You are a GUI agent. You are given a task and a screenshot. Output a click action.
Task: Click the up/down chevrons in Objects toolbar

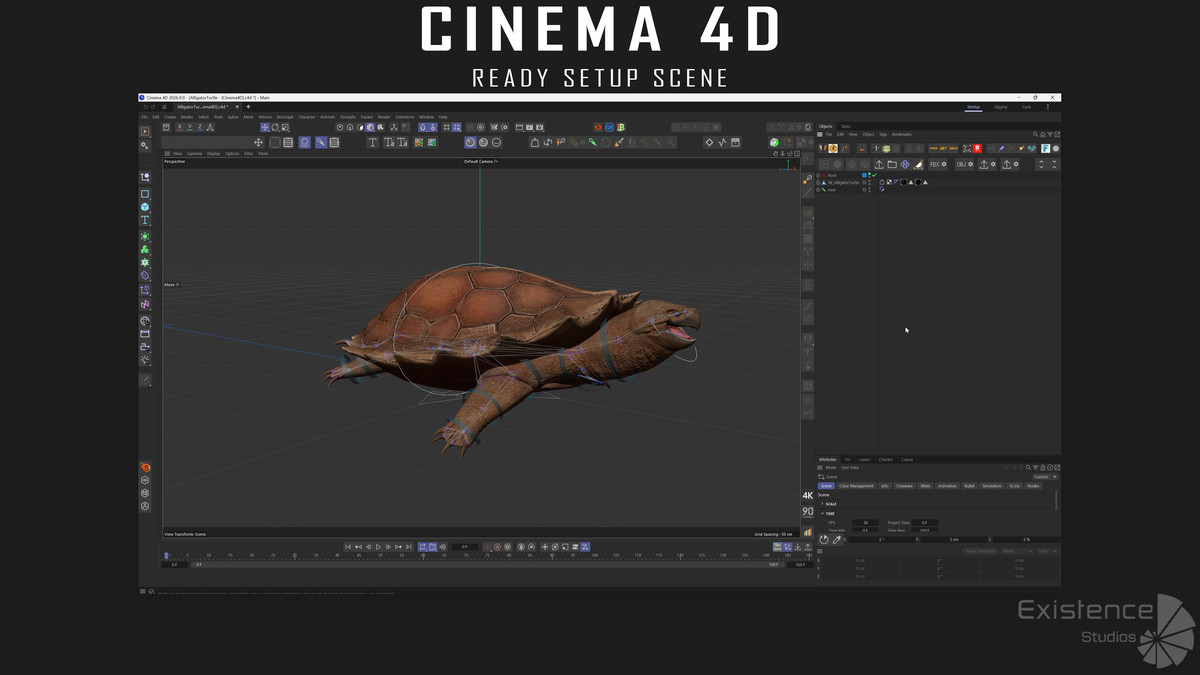(1041, 164)
